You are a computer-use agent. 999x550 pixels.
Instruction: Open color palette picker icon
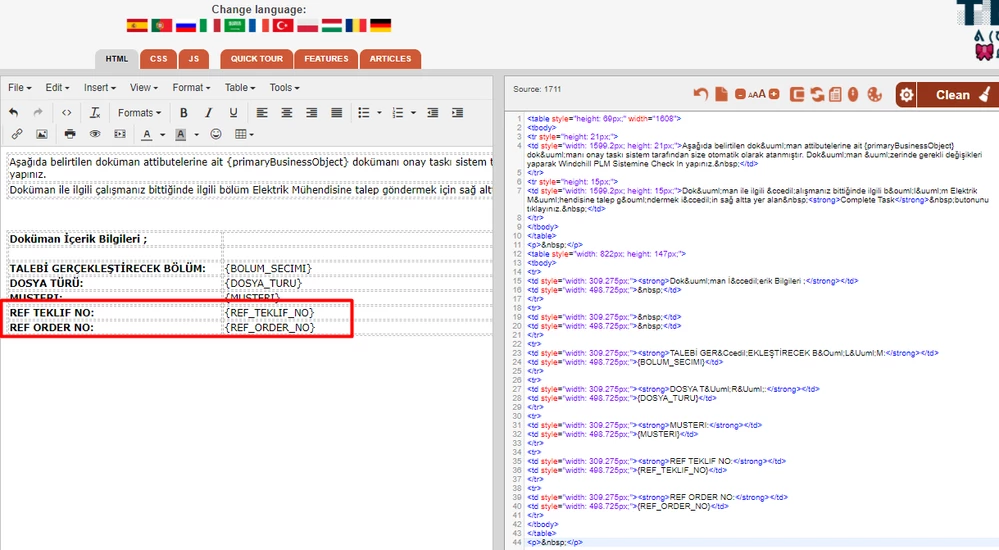875,94
